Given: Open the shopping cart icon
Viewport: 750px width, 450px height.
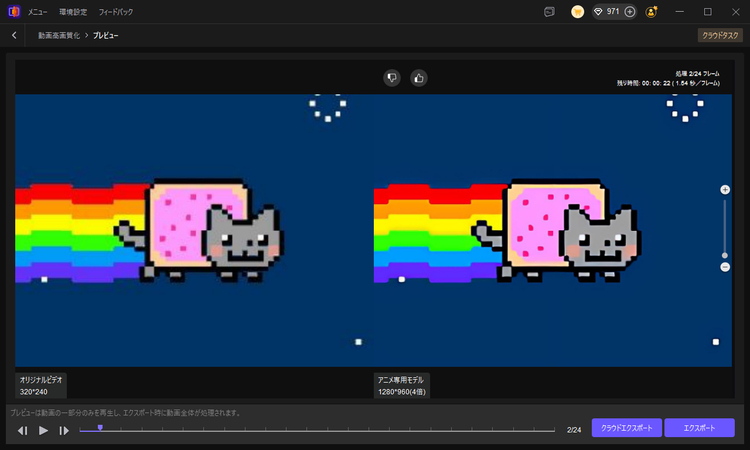Looking at the screenshot, I should (x=577, y=12).
